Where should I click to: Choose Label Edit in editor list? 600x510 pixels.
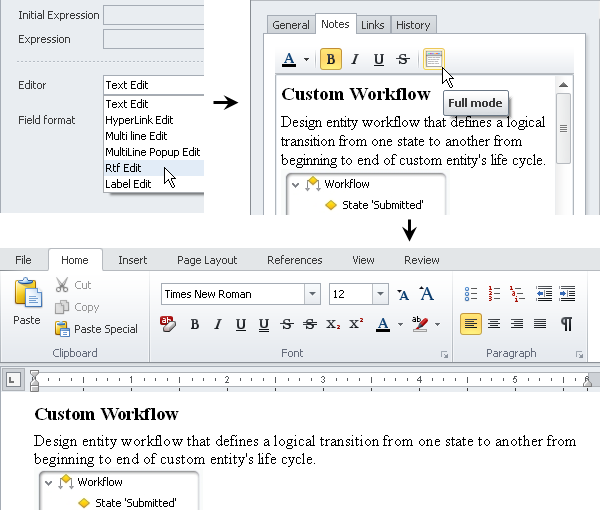pos(128,184)
